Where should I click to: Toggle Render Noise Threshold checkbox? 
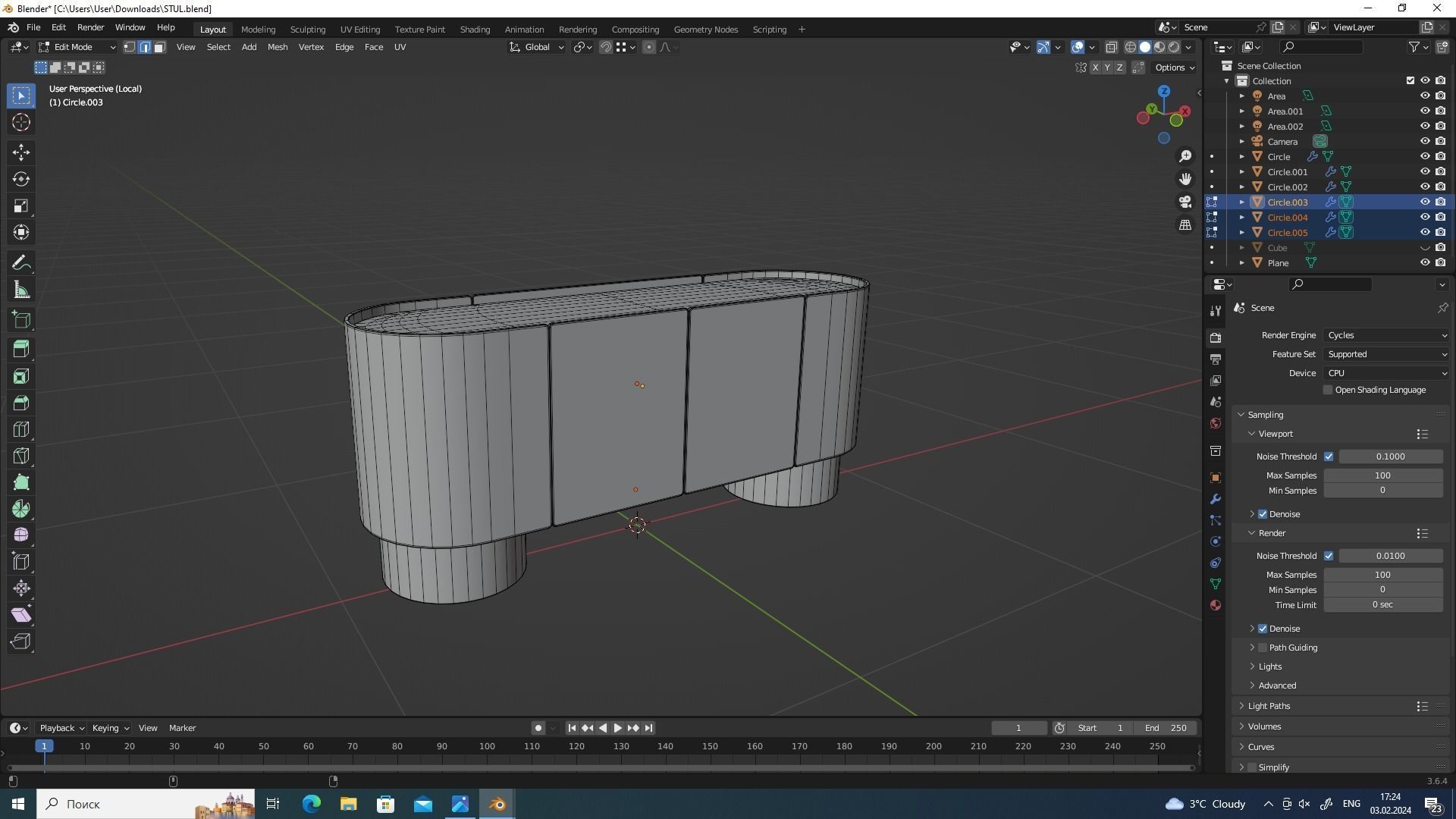pyautogui.click(x=1328, y=556)
